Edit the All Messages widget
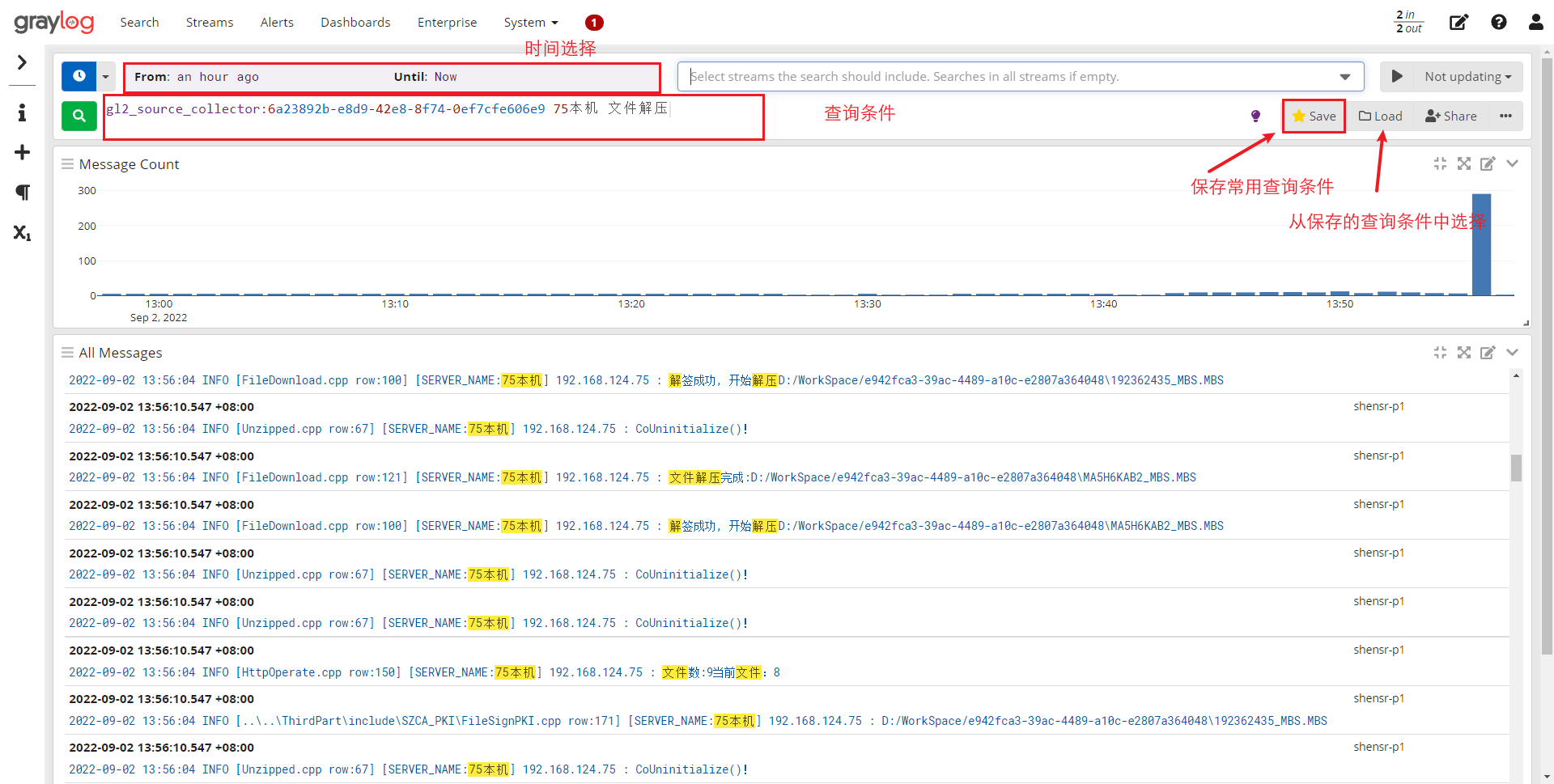The width and height of the screenshot is (1554, 784). coord(1488,352)
